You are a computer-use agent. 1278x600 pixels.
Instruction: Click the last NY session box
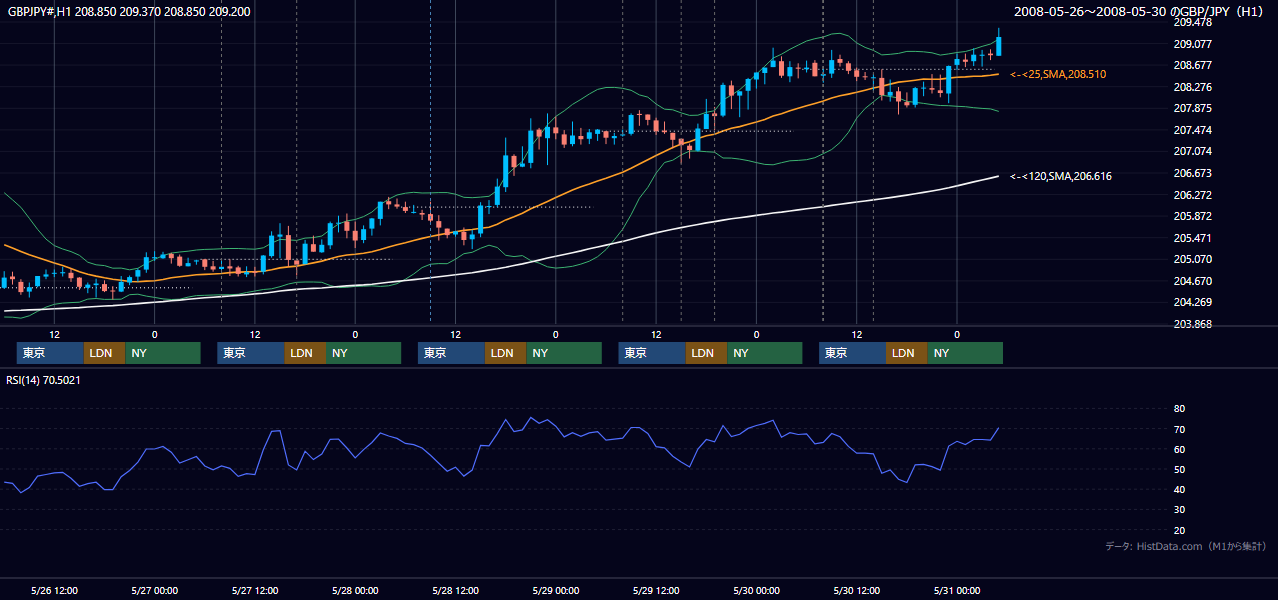(x=965, y=353)
